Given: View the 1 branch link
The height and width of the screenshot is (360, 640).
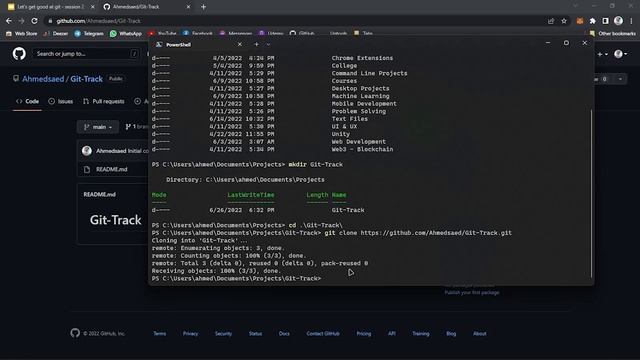Looking at the screenshot, I should [x=136, y=127].
